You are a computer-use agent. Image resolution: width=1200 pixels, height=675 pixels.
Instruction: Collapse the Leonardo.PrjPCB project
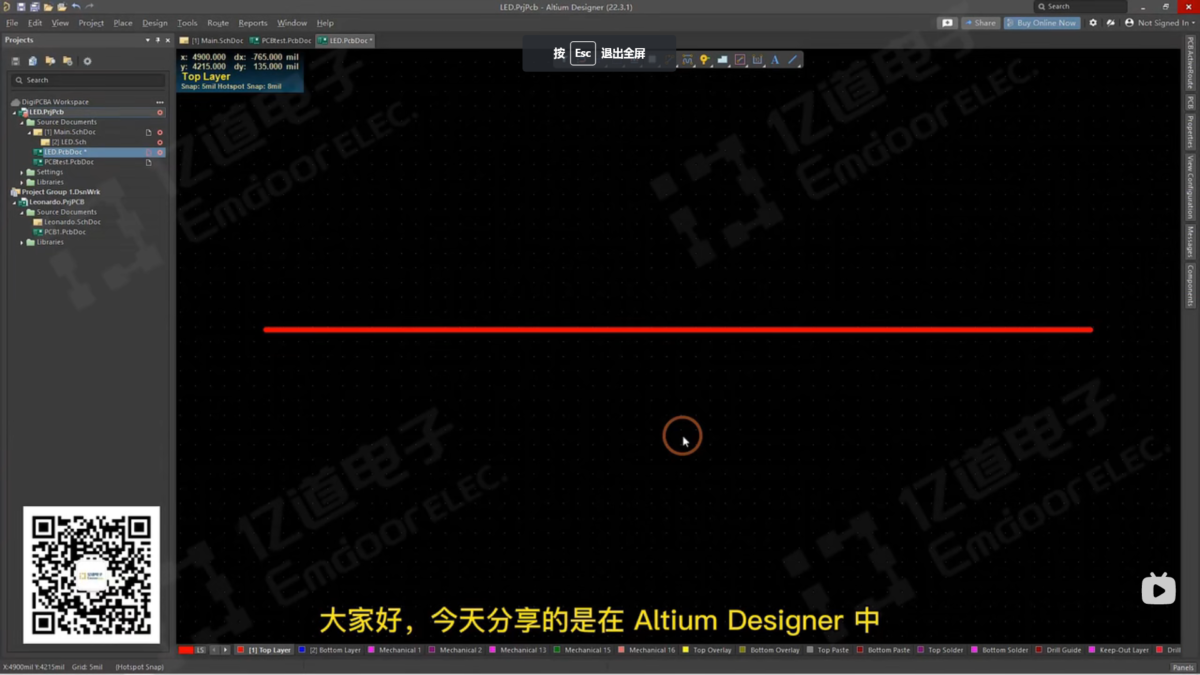(x=14, y=202)
